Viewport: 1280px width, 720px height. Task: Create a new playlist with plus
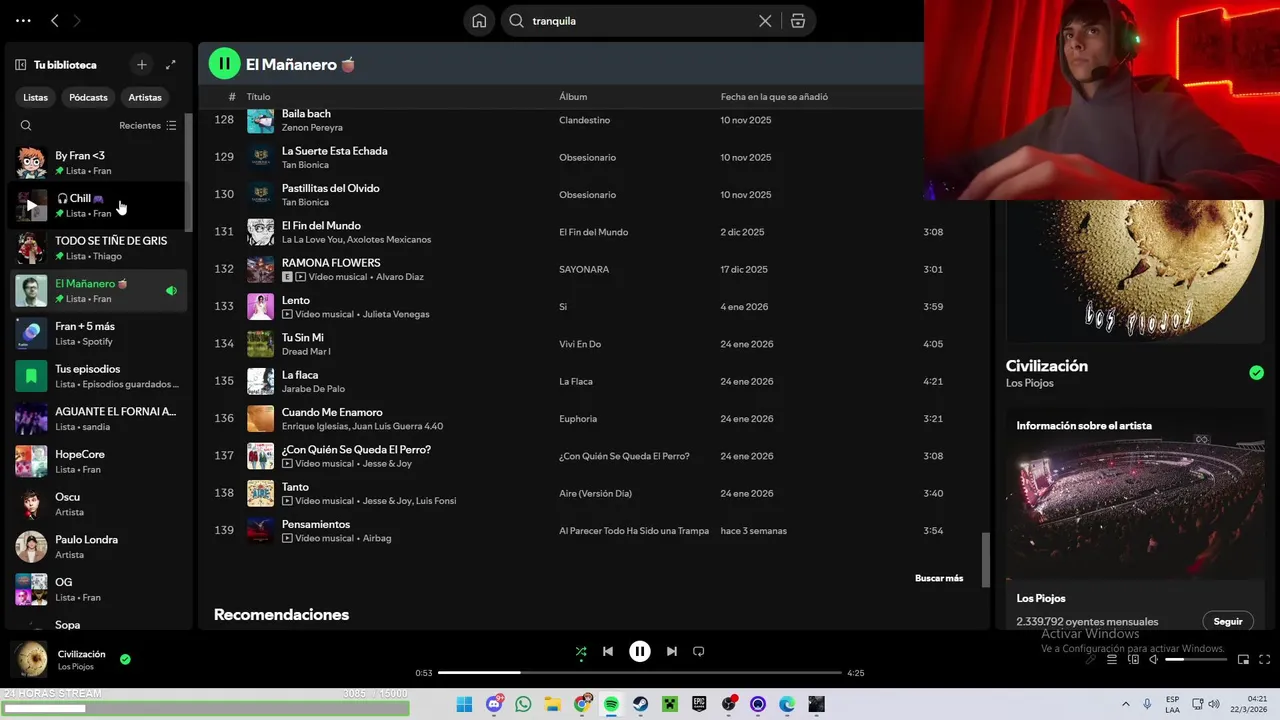click(x=142, y=65)
